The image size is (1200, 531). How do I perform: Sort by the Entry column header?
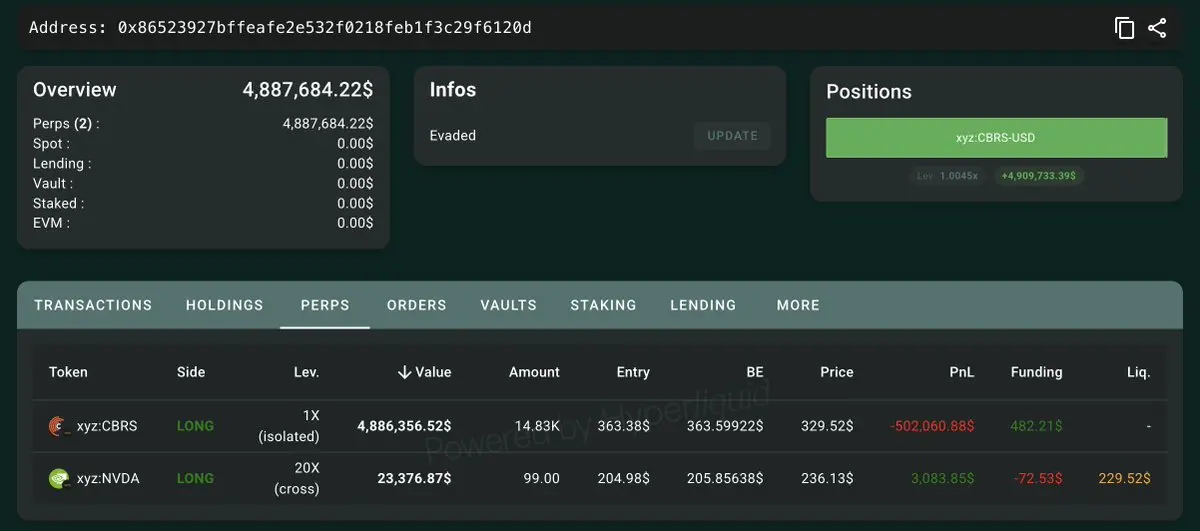pos(633,372)
